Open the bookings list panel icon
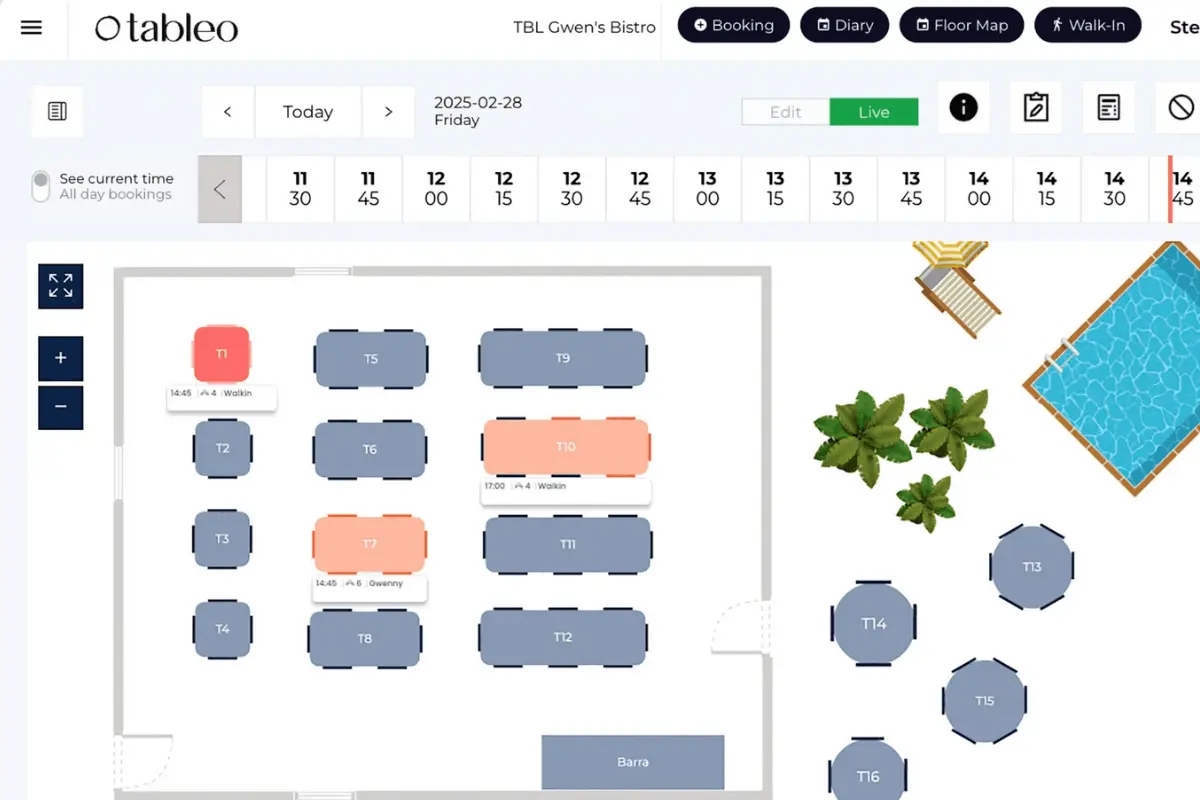This screenshot has width=1200, height=800. 57,111
